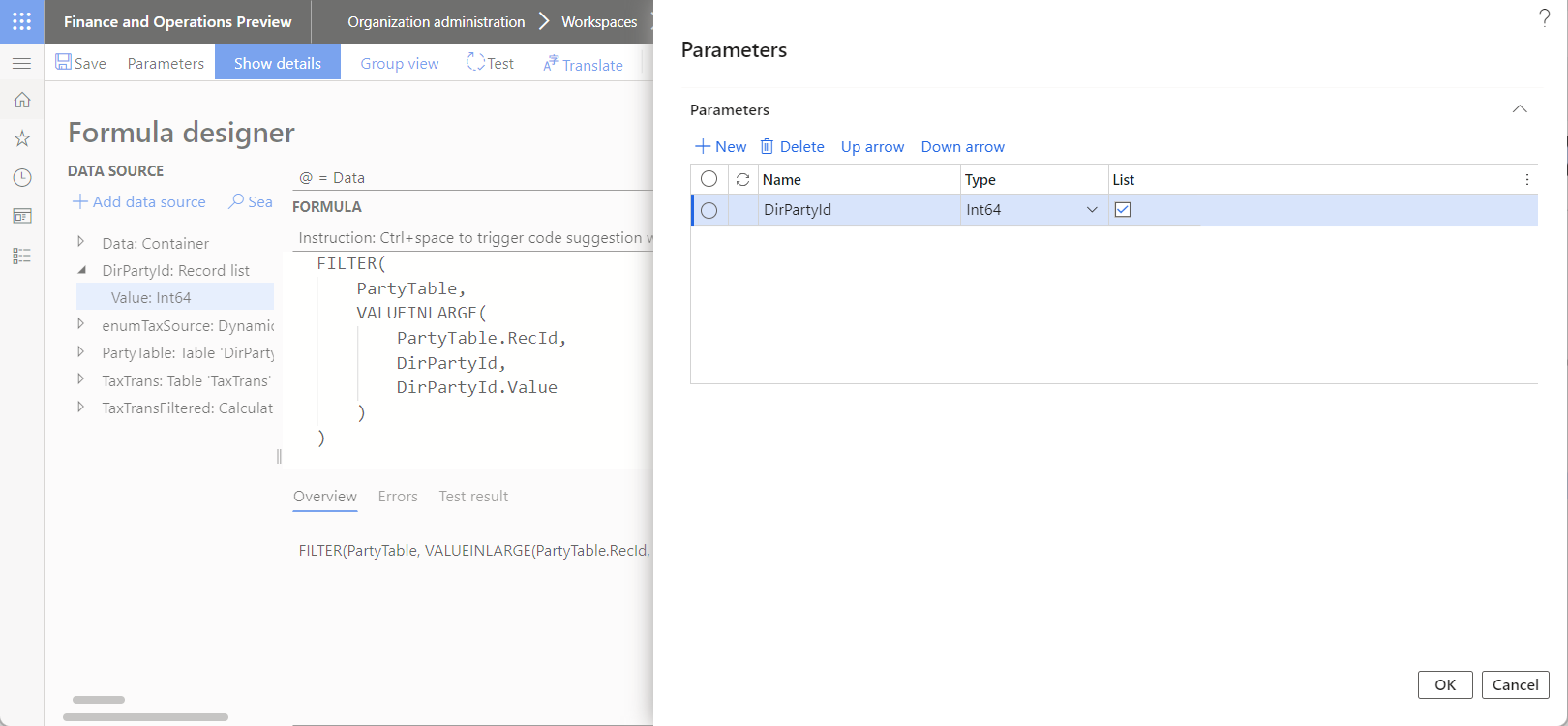Screen dimensions: 1568x726
Task: Switch to Group view
Action: coord(400,63)
